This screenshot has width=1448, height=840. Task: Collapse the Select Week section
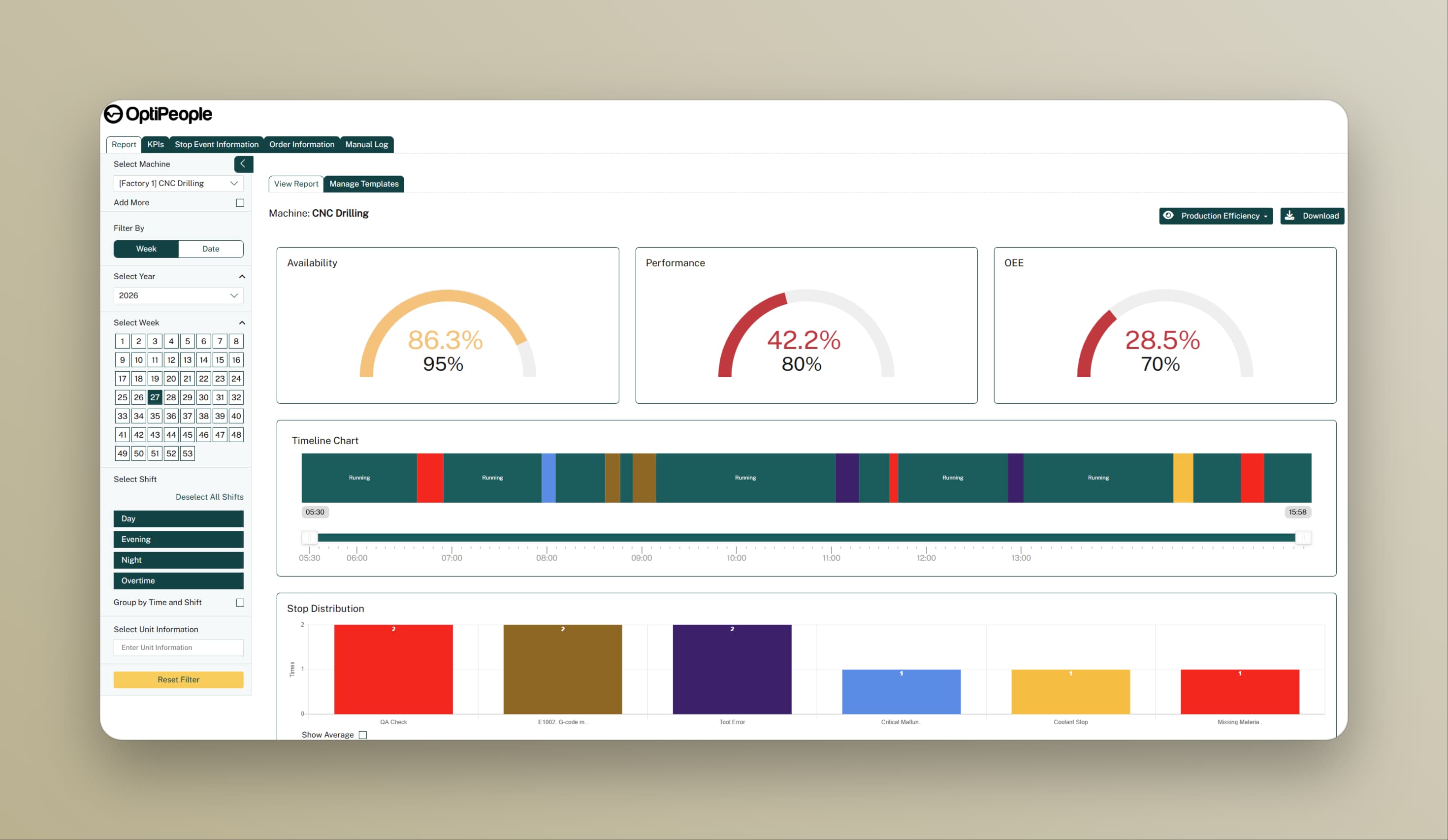[242, 323]
